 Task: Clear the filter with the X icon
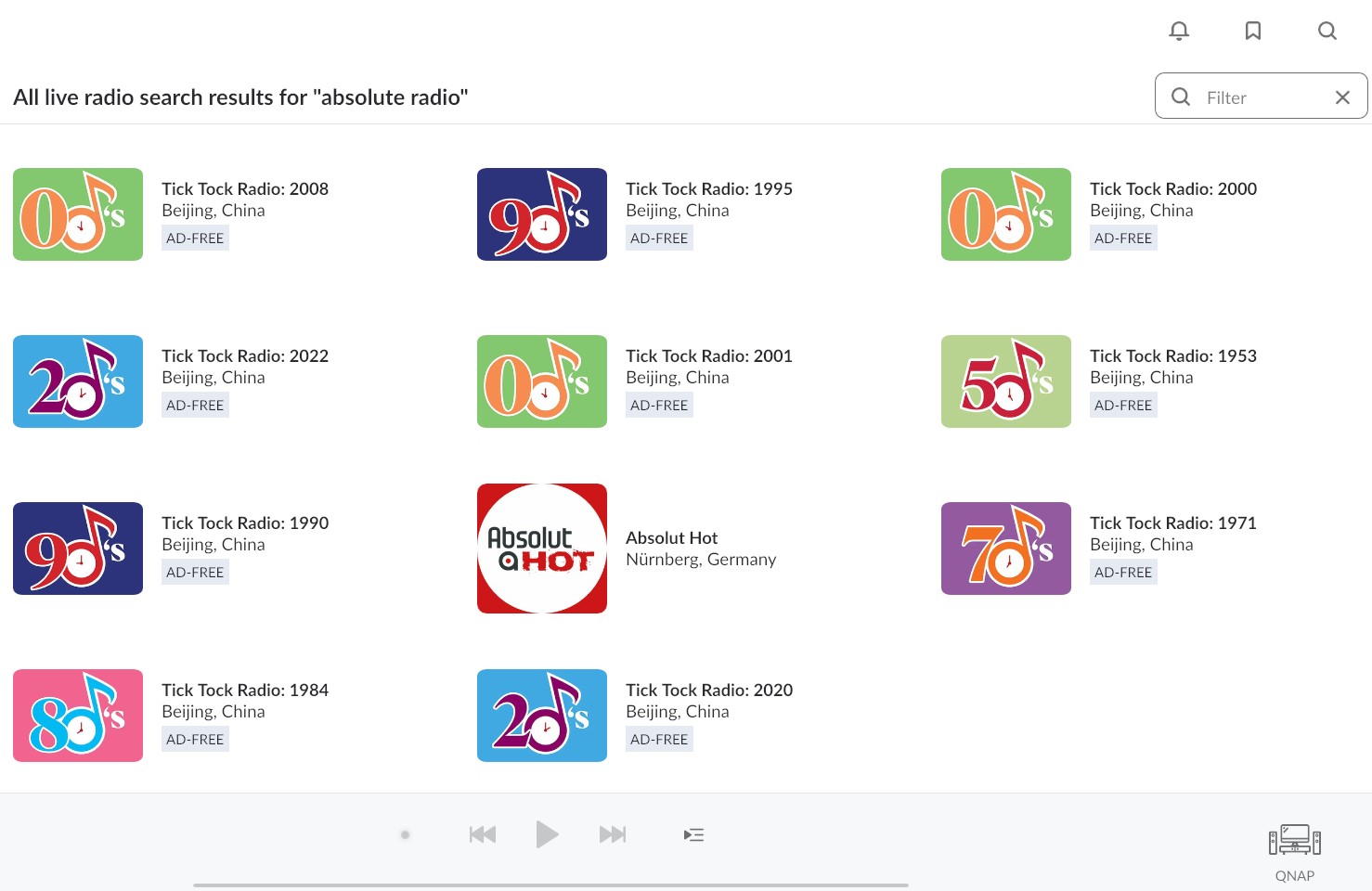(1342, 97)
